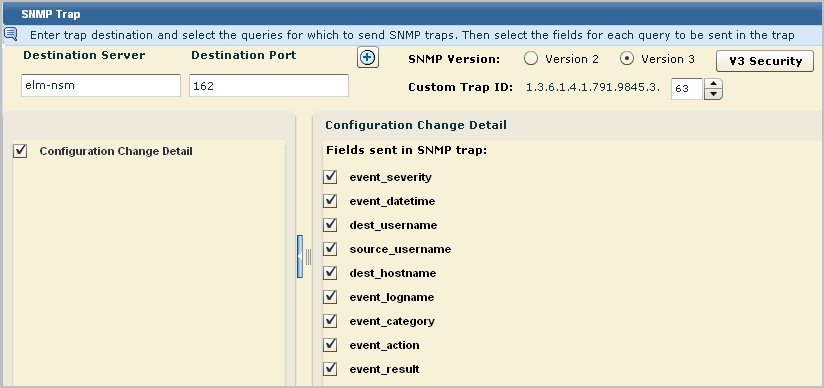Screen dimensions: 824x388
Task: Click the 'Fields sent in SNMP trap:' label
Action: coord(407,150)
